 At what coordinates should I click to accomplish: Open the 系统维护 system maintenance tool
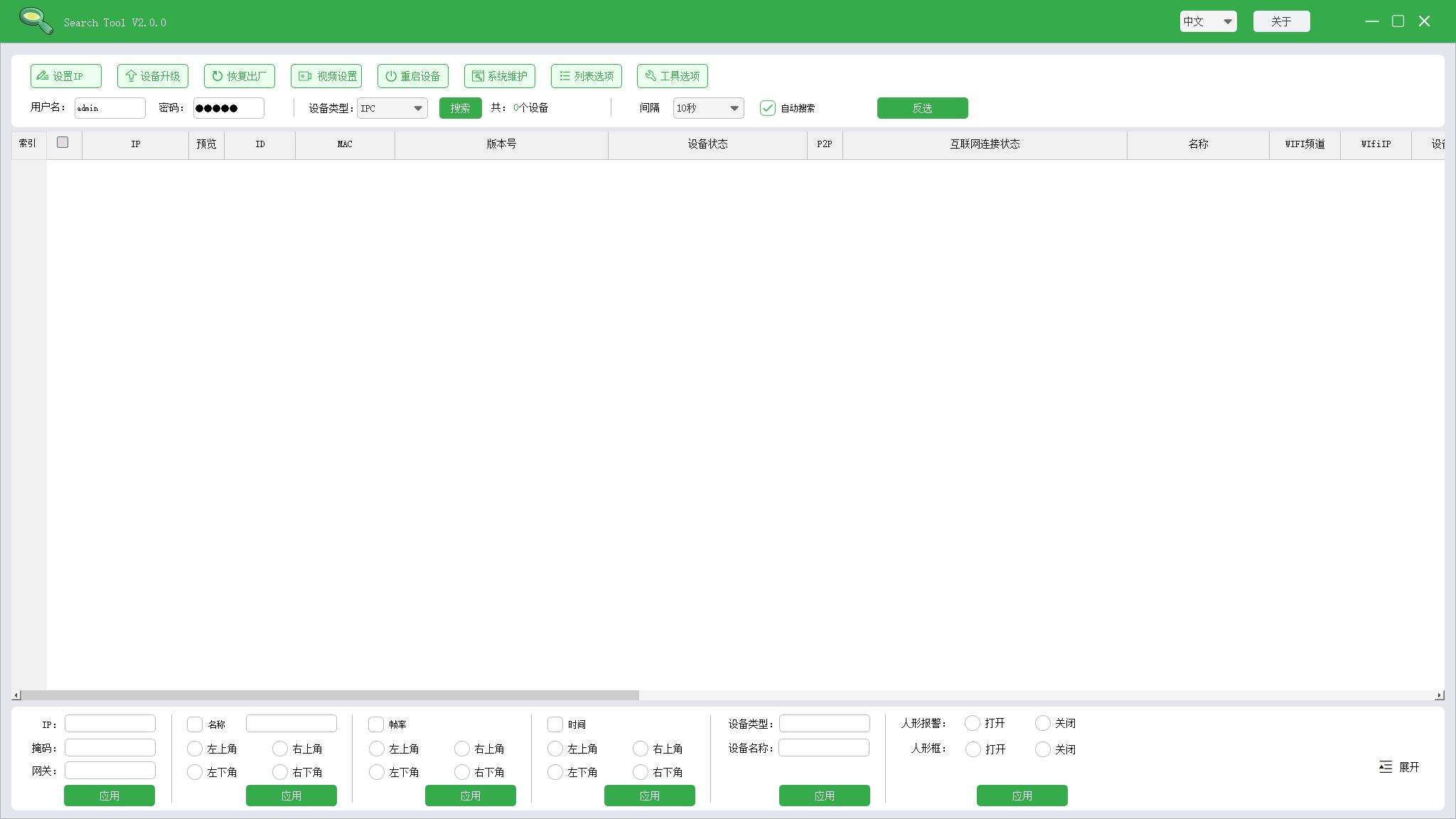click(x=500, y=76)
